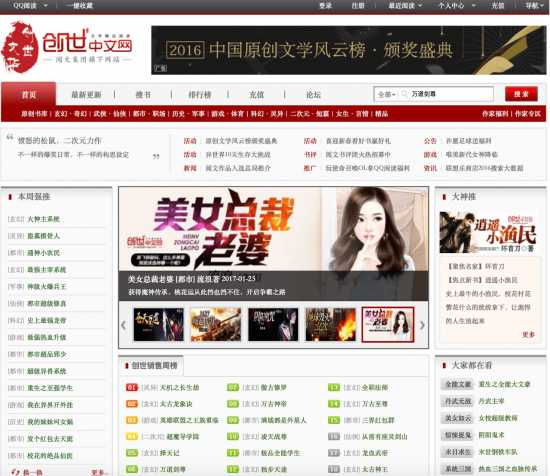Open 科幻·灵异 category

tap(267, 114)
